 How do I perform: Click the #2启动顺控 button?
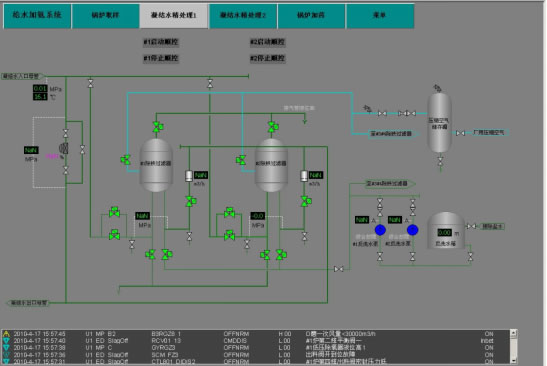(x=267, y=42)
